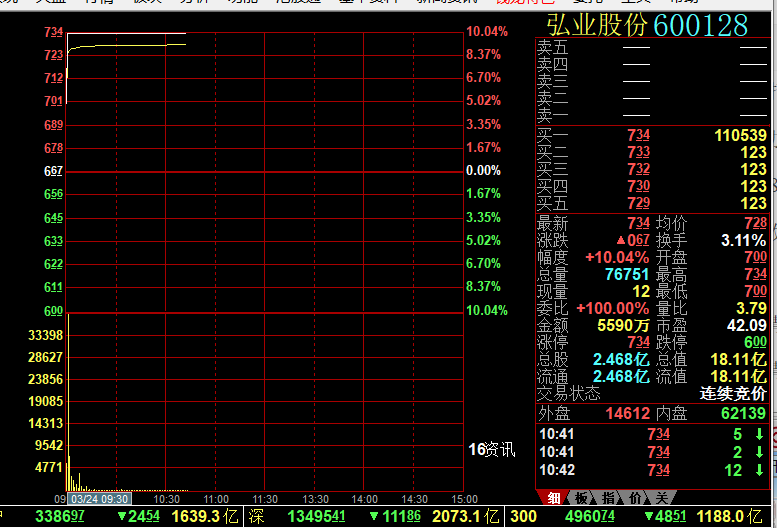Click the average price 728
This screenshot has height=528, width=777.
755,223
